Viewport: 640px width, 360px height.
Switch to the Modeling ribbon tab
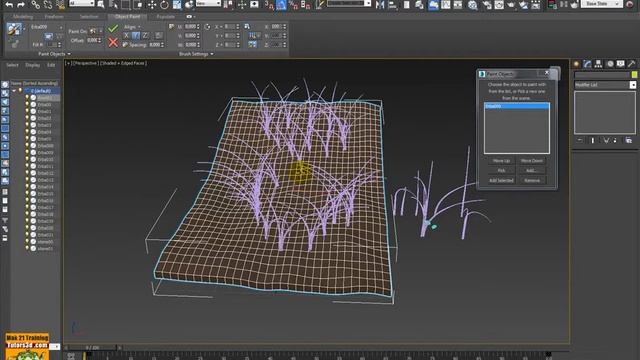click(x=23, y=17)
